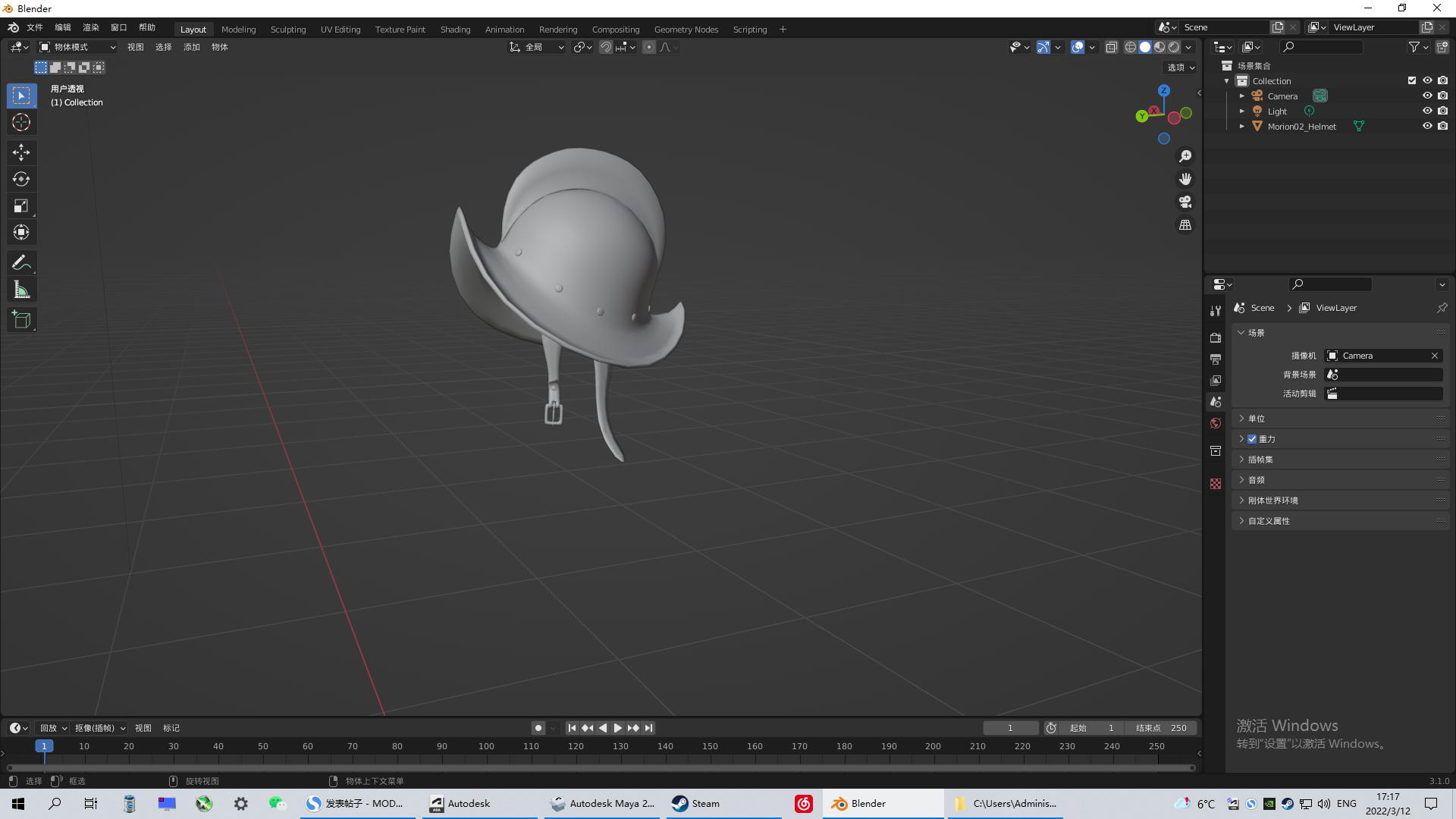Viewport: 1456px width, 819px height.
Task: Click the Z axis on the navigation gizmo
Action: coord(1163,90)
